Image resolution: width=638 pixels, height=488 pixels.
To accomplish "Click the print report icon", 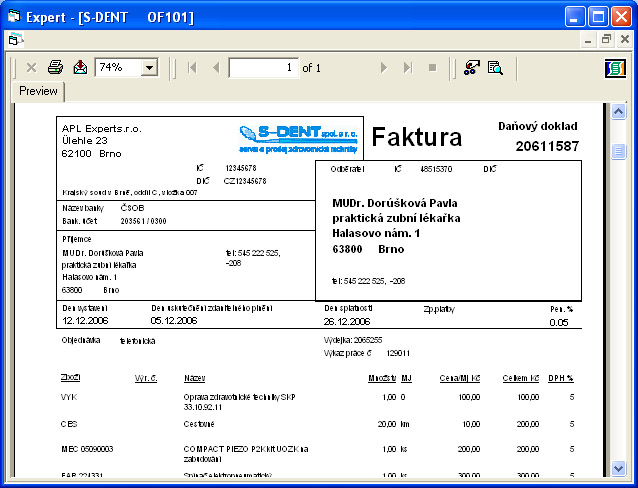I will pyautogui.click(x=56, y=67).
